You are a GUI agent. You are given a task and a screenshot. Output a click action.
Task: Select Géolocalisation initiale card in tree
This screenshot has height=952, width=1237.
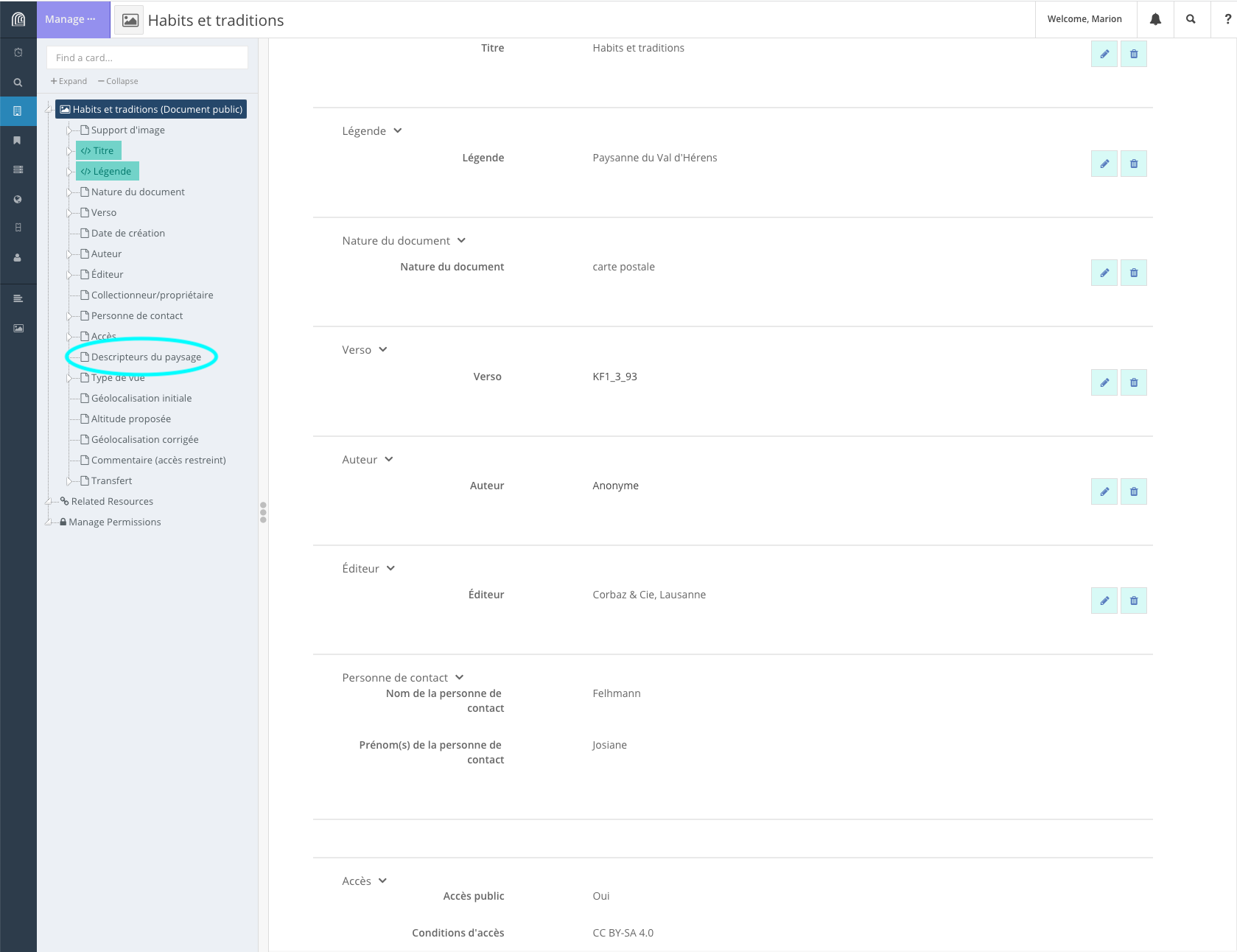pos(141,399)
